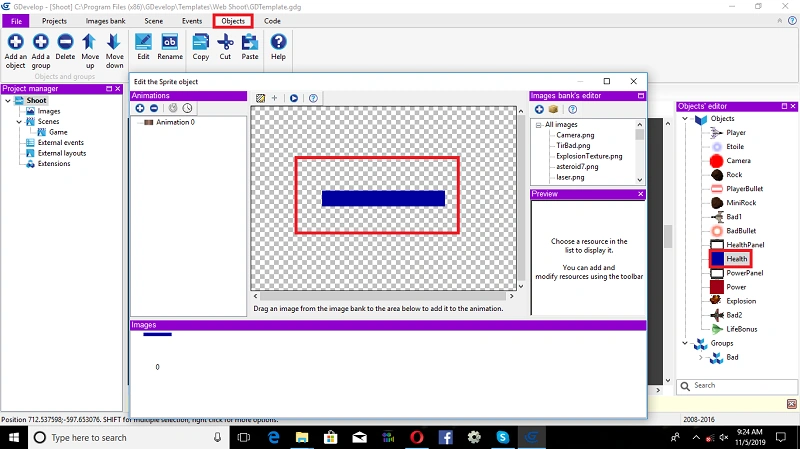Collapse the Scenes node in Project manager

pyautogui.click(x=19, y=121)
